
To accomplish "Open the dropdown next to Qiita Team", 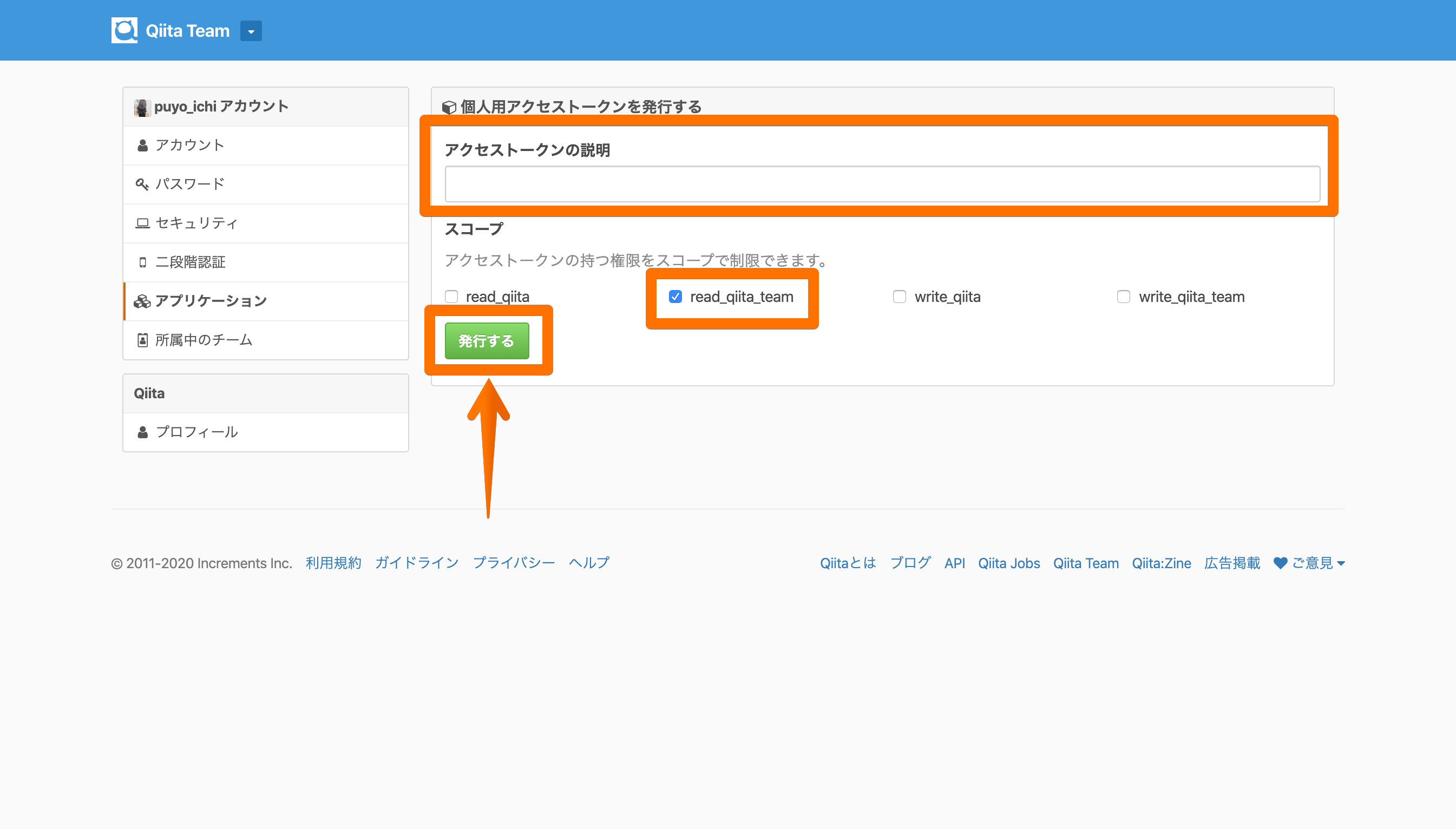I will [251, 31].
